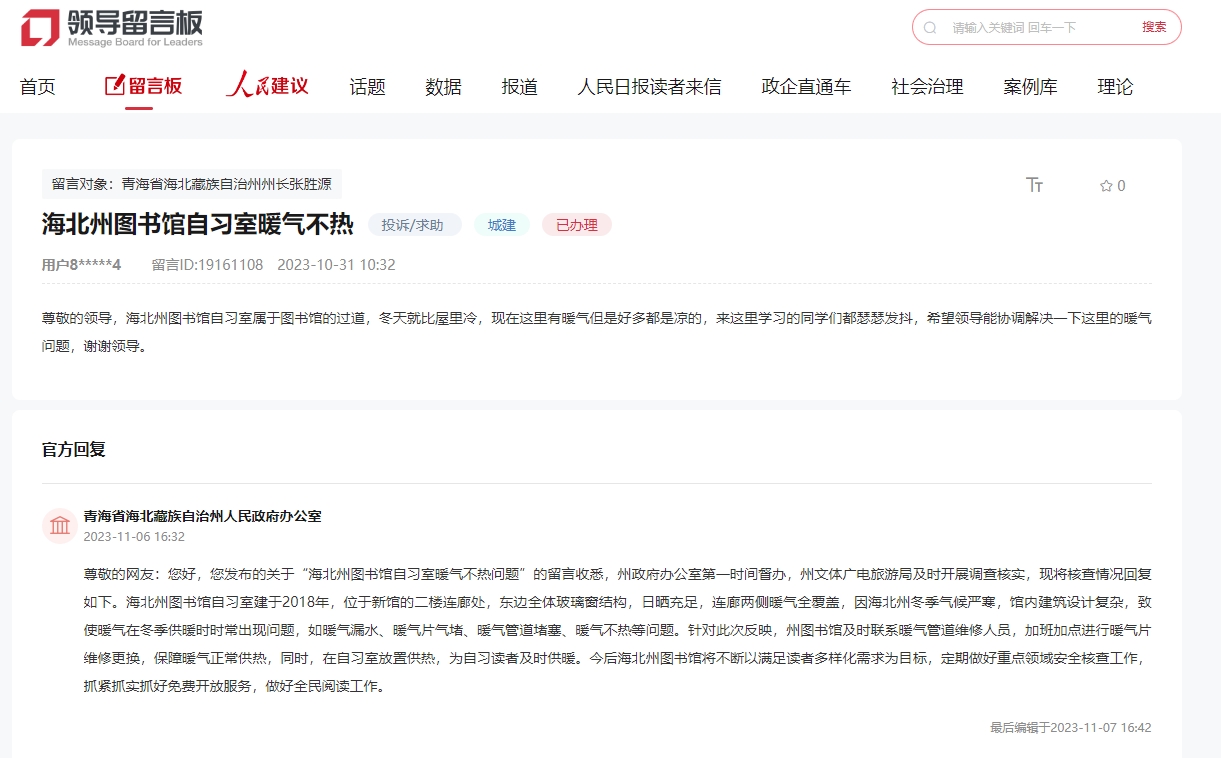Image resolution: width=1221 pixels, height=758 pixels.
Task: Navigate to 数据 page
Action: coord(443,87)
